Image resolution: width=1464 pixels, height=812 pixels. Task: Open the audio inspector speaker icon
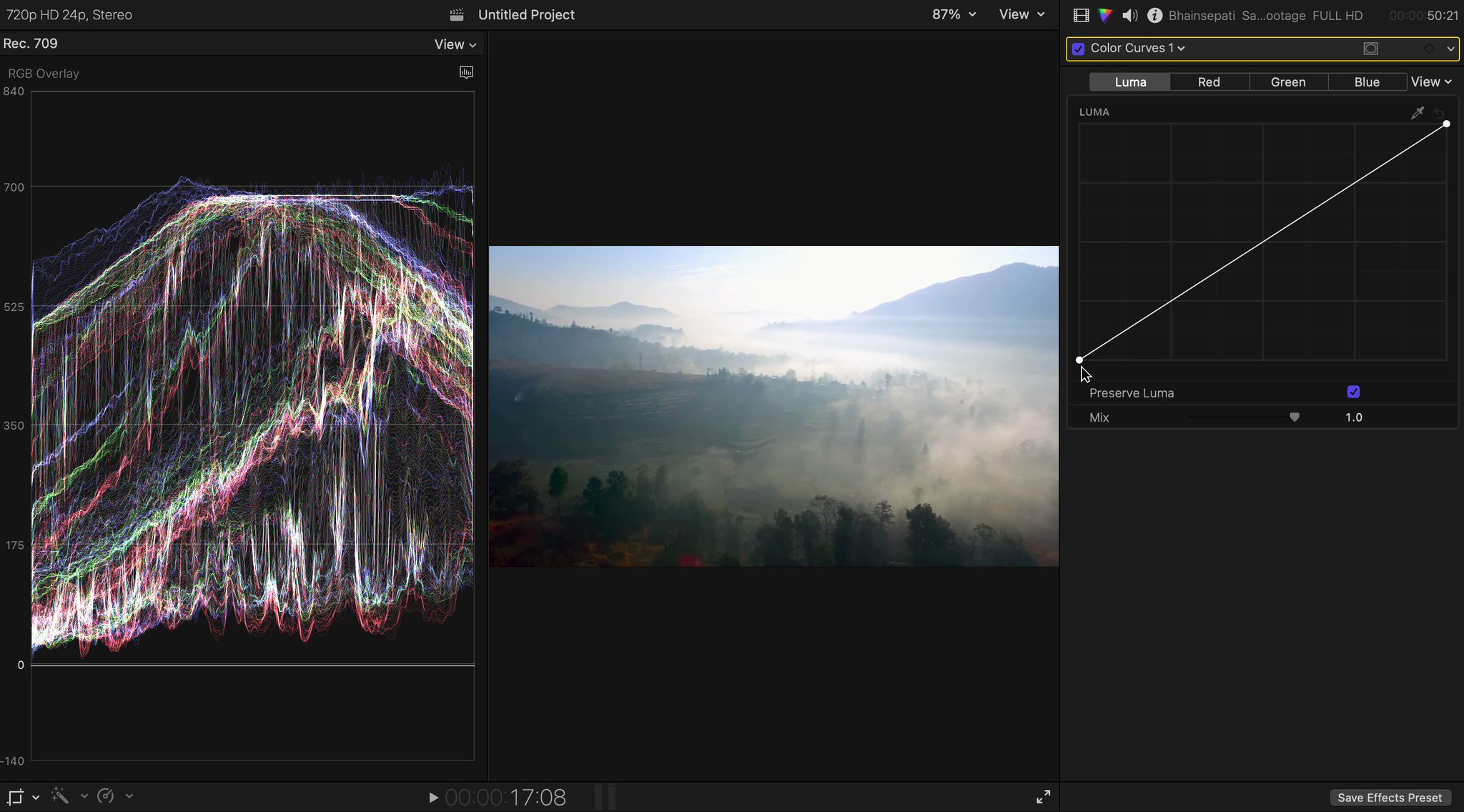coord(1129,15)
